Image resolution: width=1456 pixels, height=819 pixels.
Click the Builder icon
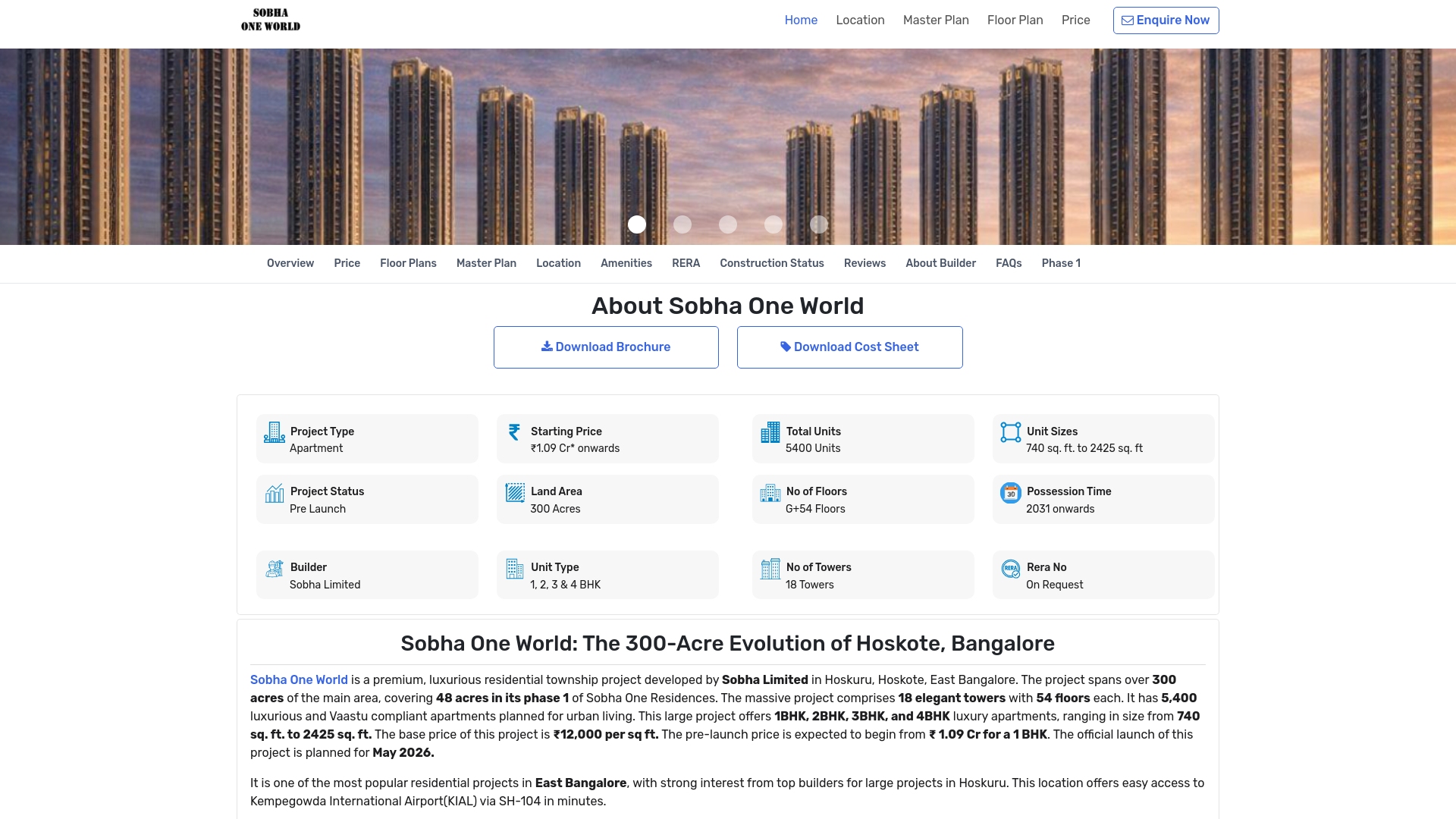click(x=275, y=569)
